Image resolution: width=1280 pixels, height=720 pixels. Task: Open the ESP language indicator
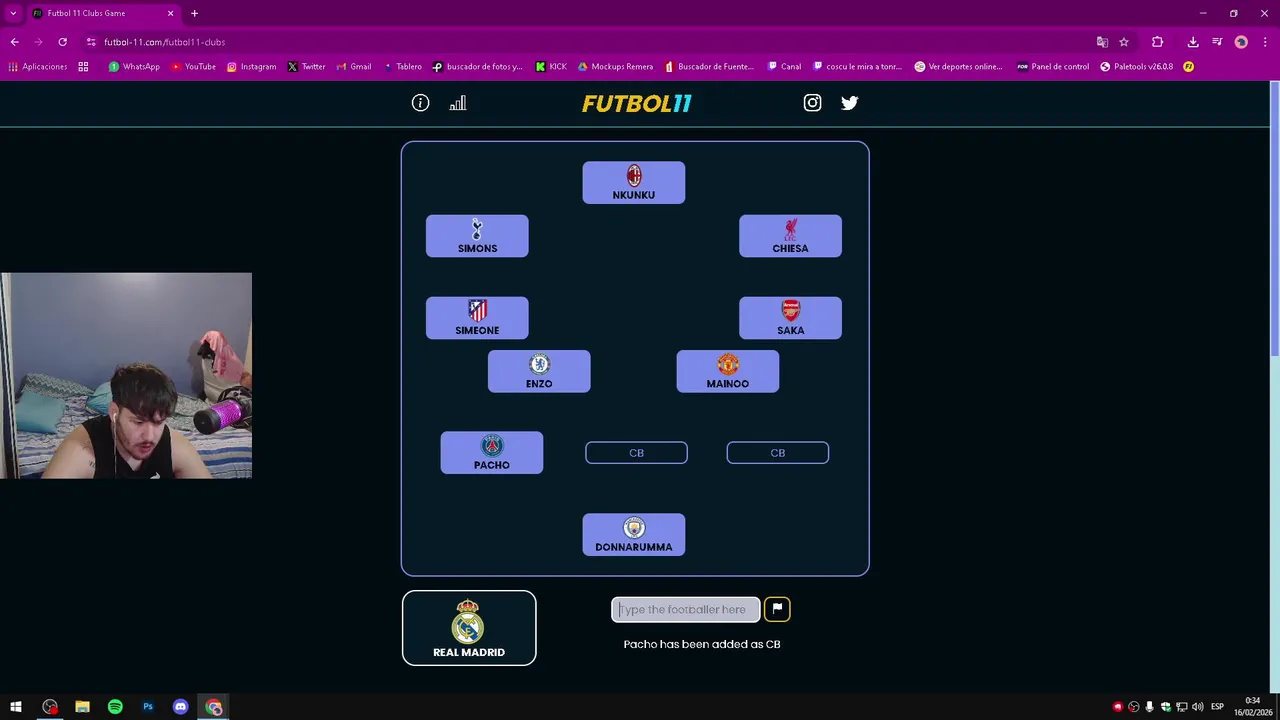[1217, 707]
